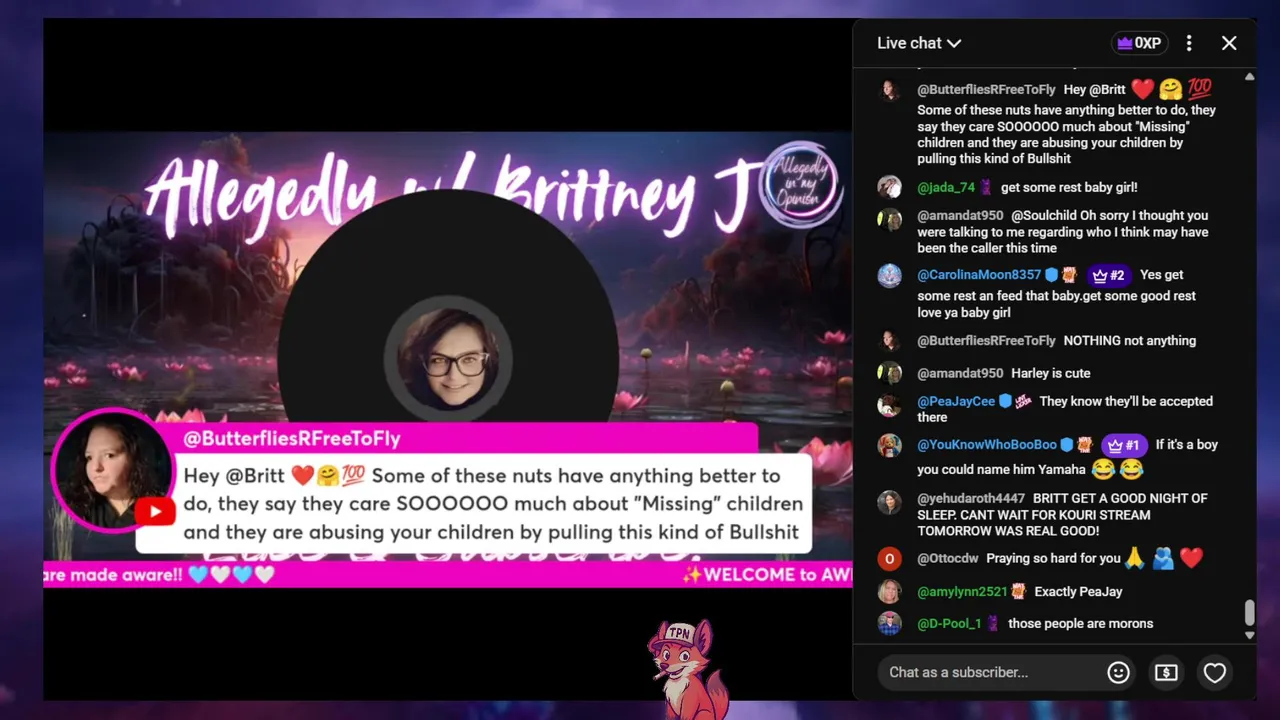1280x720 pixels.
Task: Click the scrolling WELCOME ticker text
Action: (x=767, y=574)
